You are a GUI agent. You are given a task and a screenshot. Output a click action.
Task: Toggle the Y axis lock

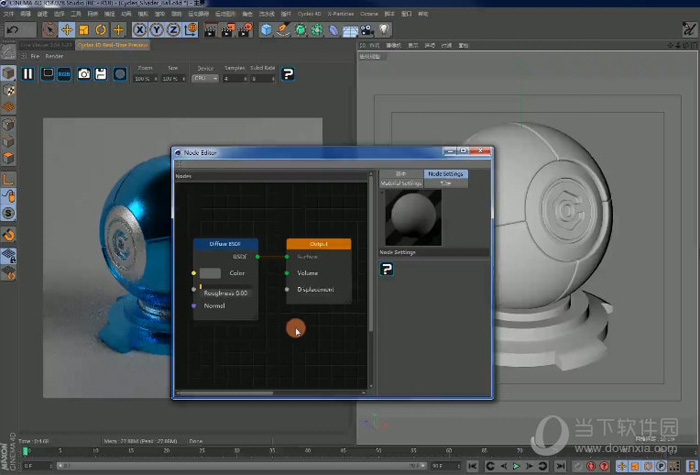[x=156, y=30]
